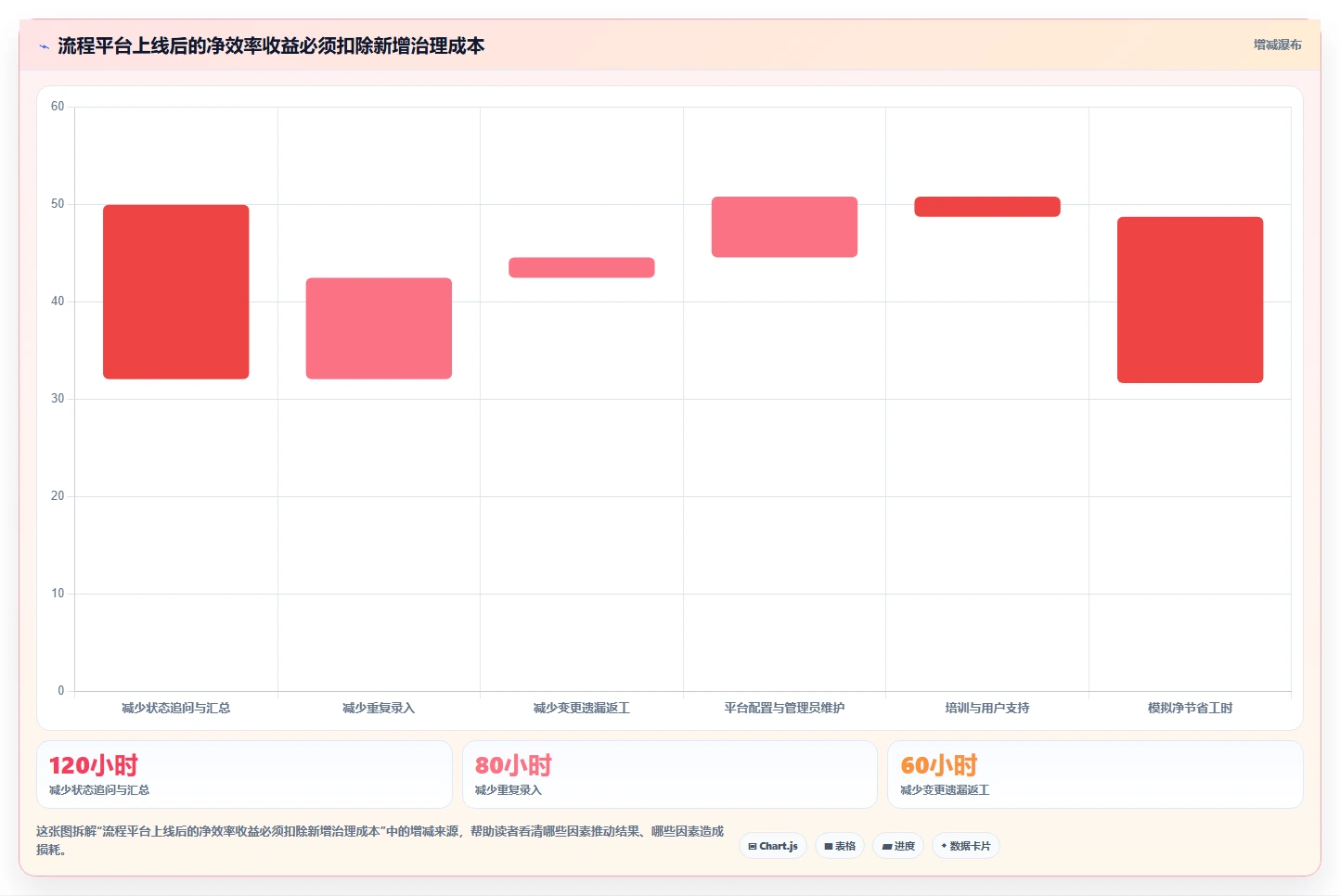Viewport: 1340px width, 896px height.
Task: Select the Chart.js tag pill
Action: 773,846
